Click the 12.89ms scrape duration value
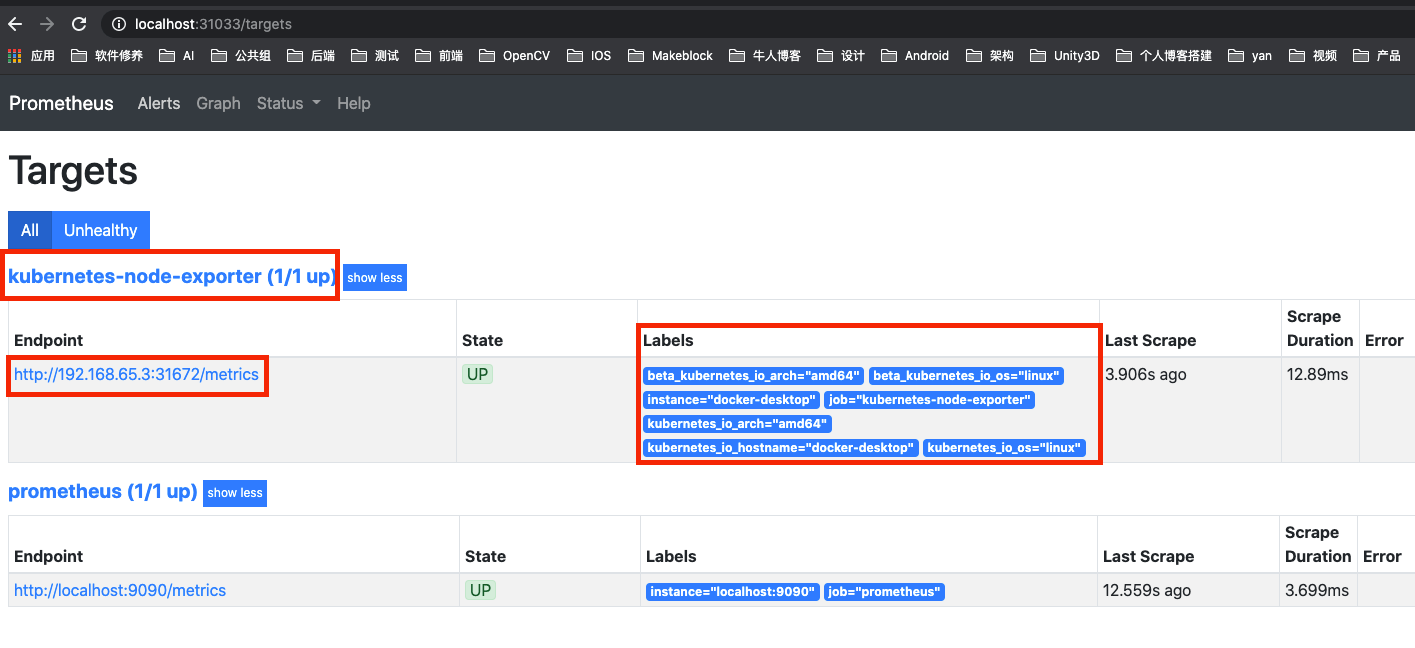The width and height of the screenshot is (1415, 648). 1318,375
